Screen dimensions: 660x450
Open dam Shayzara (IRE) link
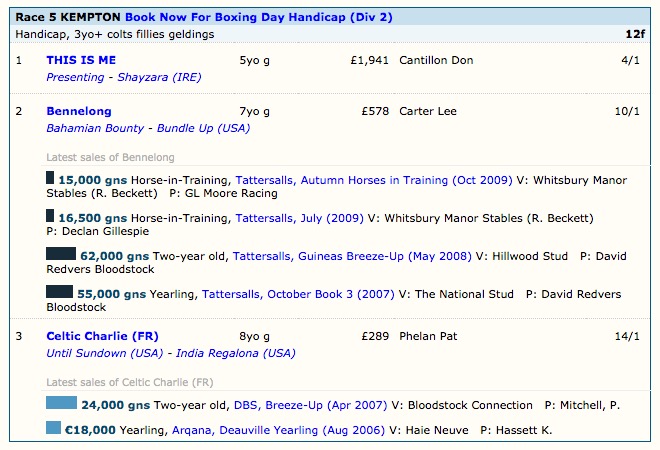click(x=159, y=77)
